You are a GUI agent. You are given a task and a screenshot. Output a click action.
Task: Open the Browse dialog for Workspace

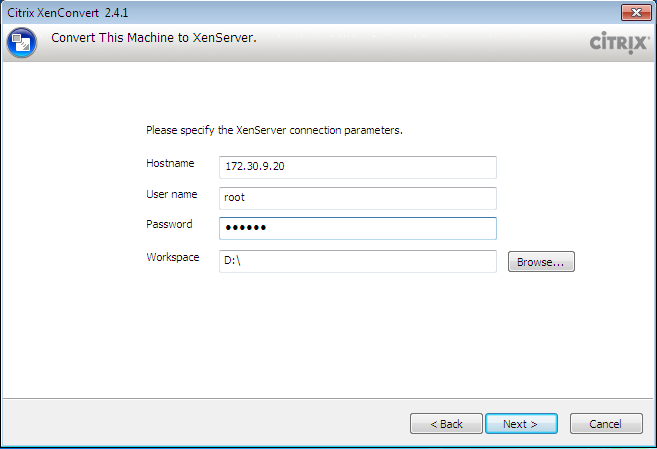[541, 262]
